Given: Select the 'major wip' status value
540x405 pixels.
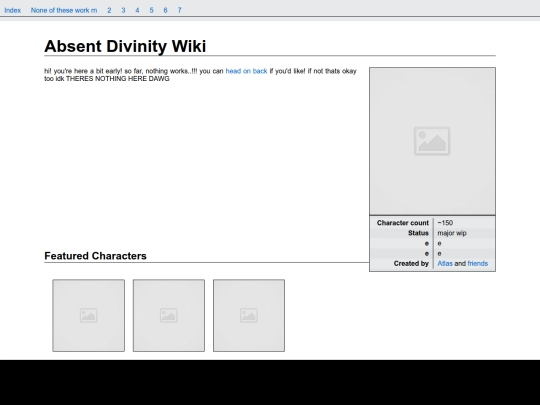Looking at the screenshot, I should (x=452, y=233).
